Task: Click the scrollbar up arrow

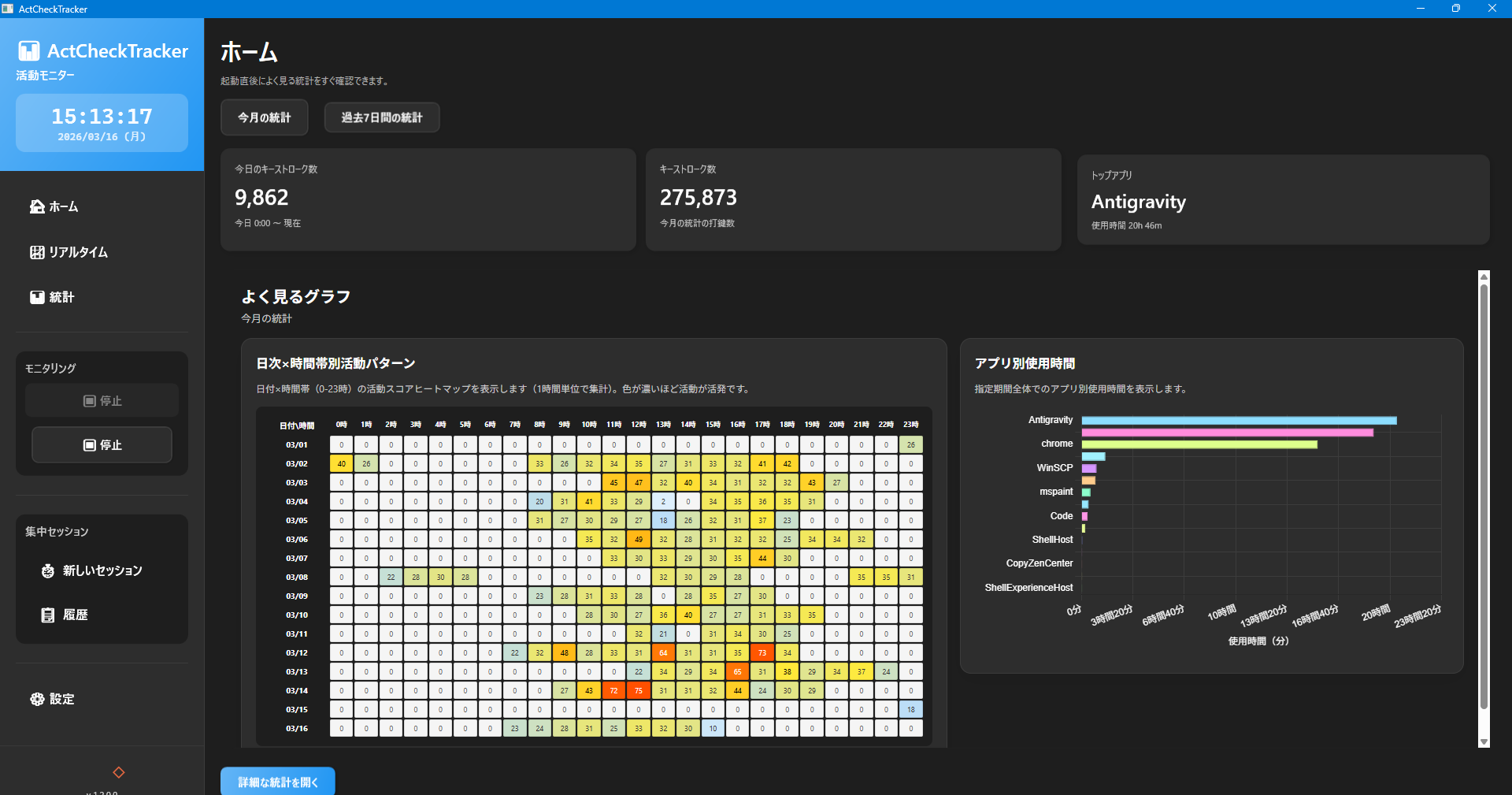Action: point(1484,277)
